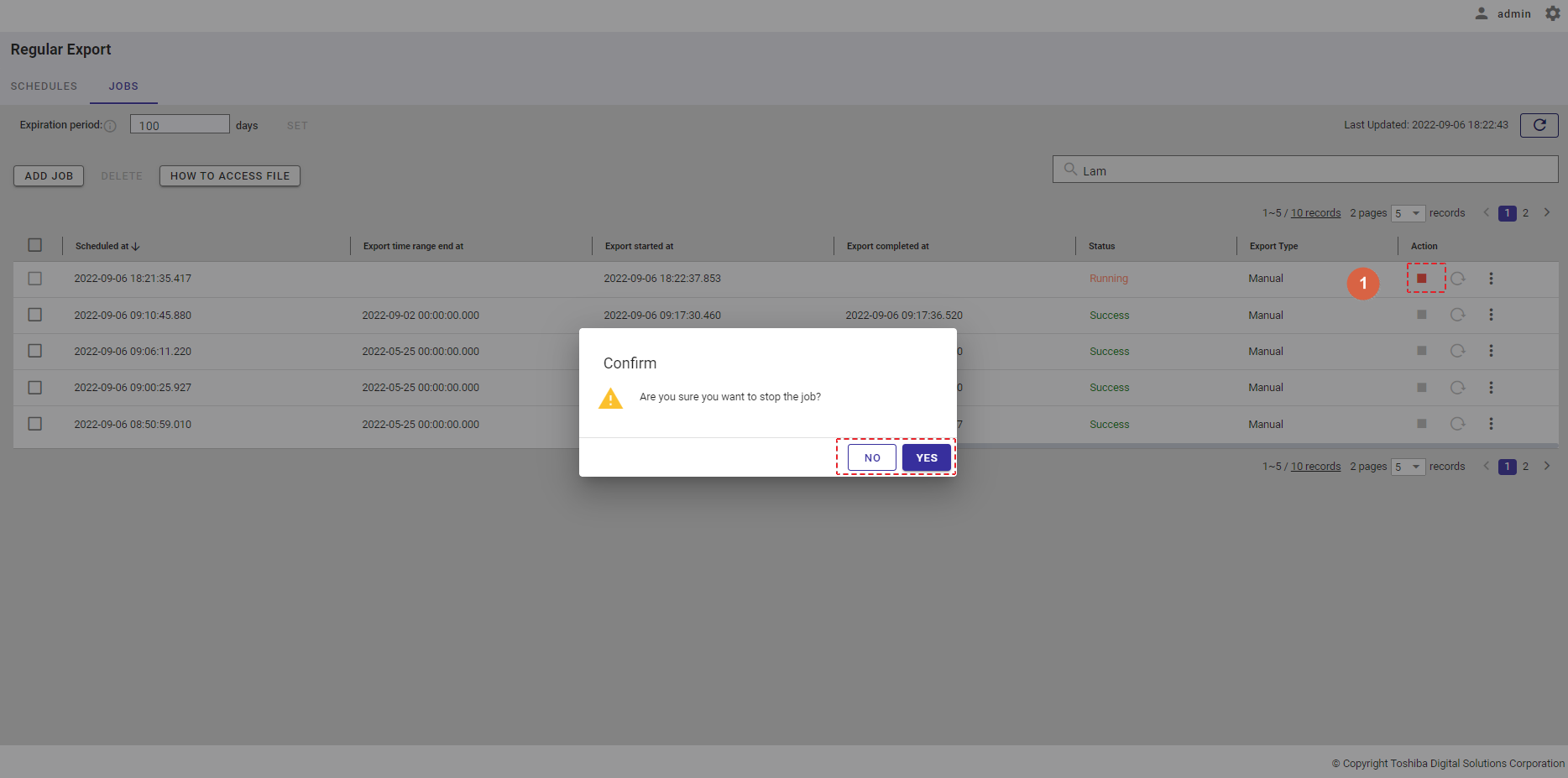
Task: Go to the next page using top chevron
Action: point(1546,212)
